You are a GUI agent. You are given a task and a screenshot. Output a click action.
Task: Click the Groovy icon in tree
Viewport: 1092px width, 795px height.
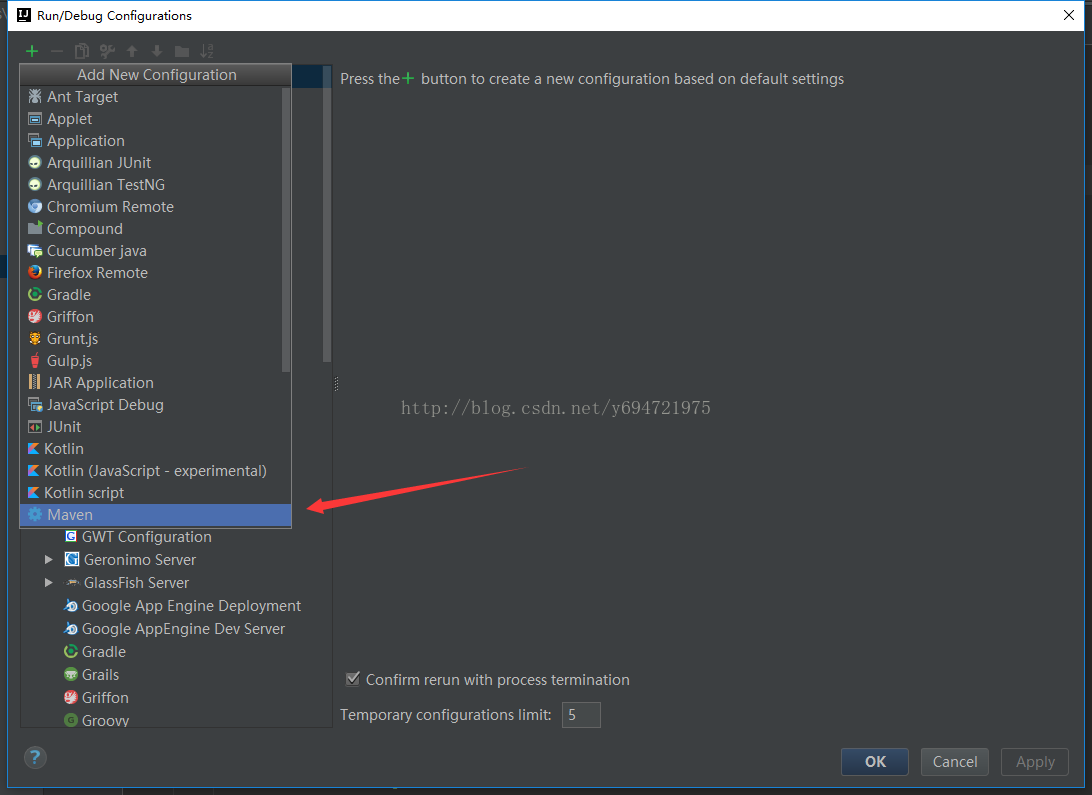[x=70, y=720]
